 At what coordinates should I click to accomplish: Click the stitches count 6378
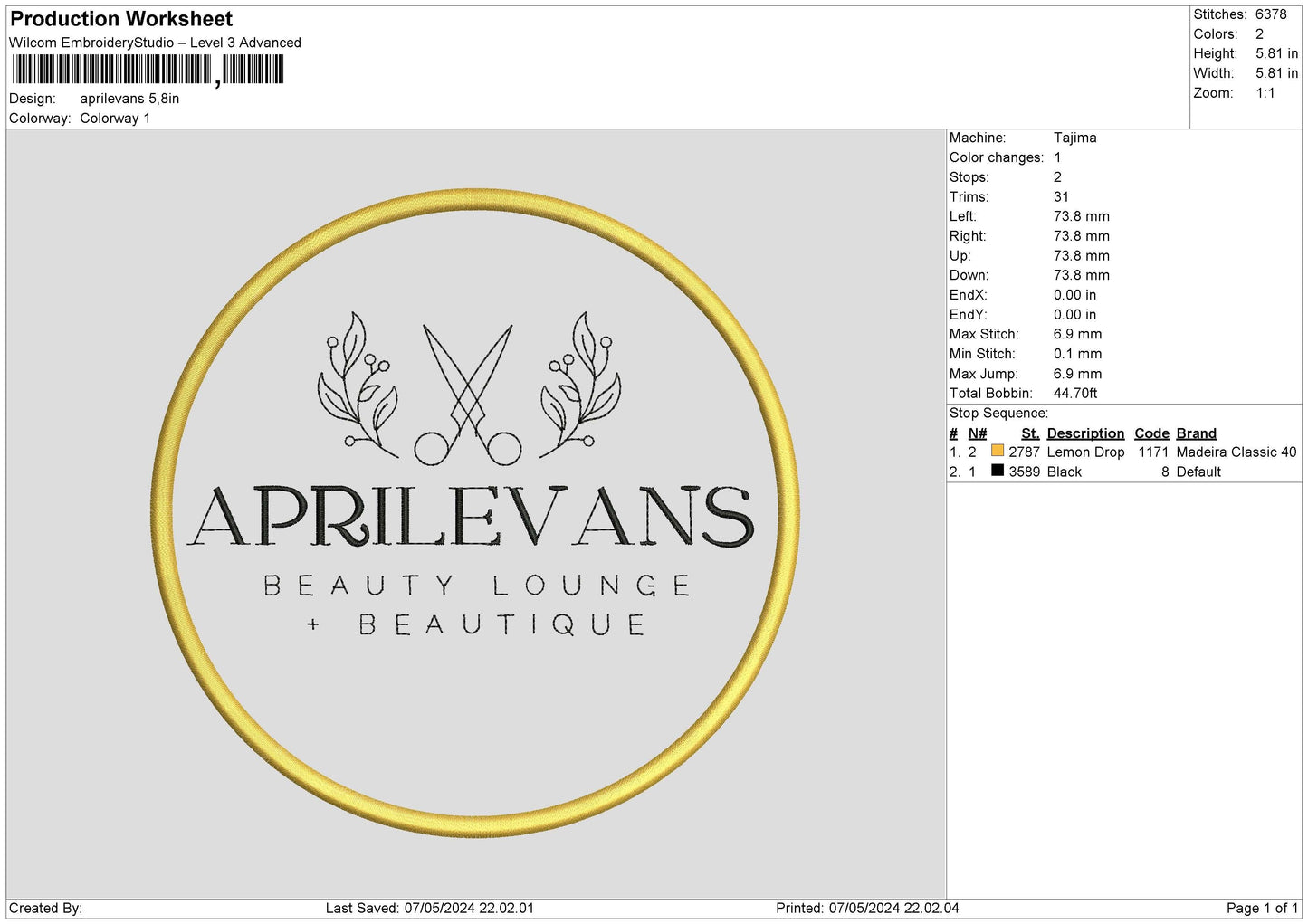tap(1271, 14)
